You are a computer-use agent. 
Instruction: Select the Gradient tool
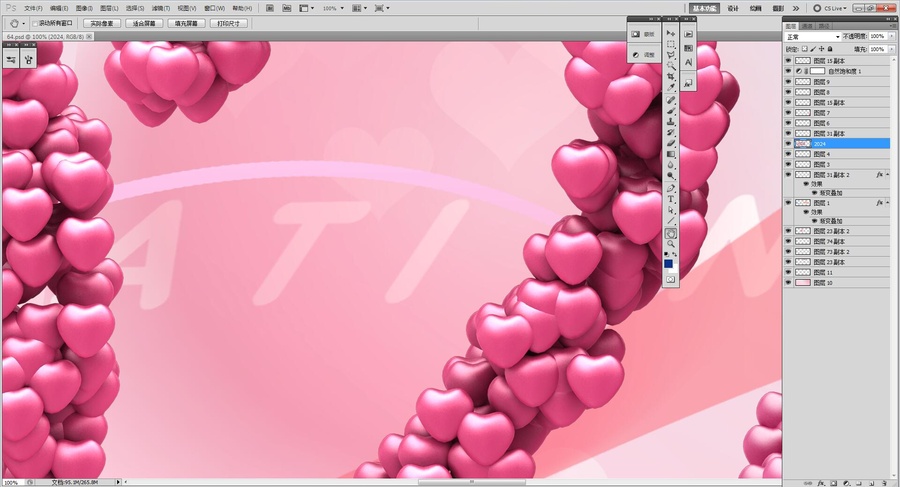(x=670, y=155)
